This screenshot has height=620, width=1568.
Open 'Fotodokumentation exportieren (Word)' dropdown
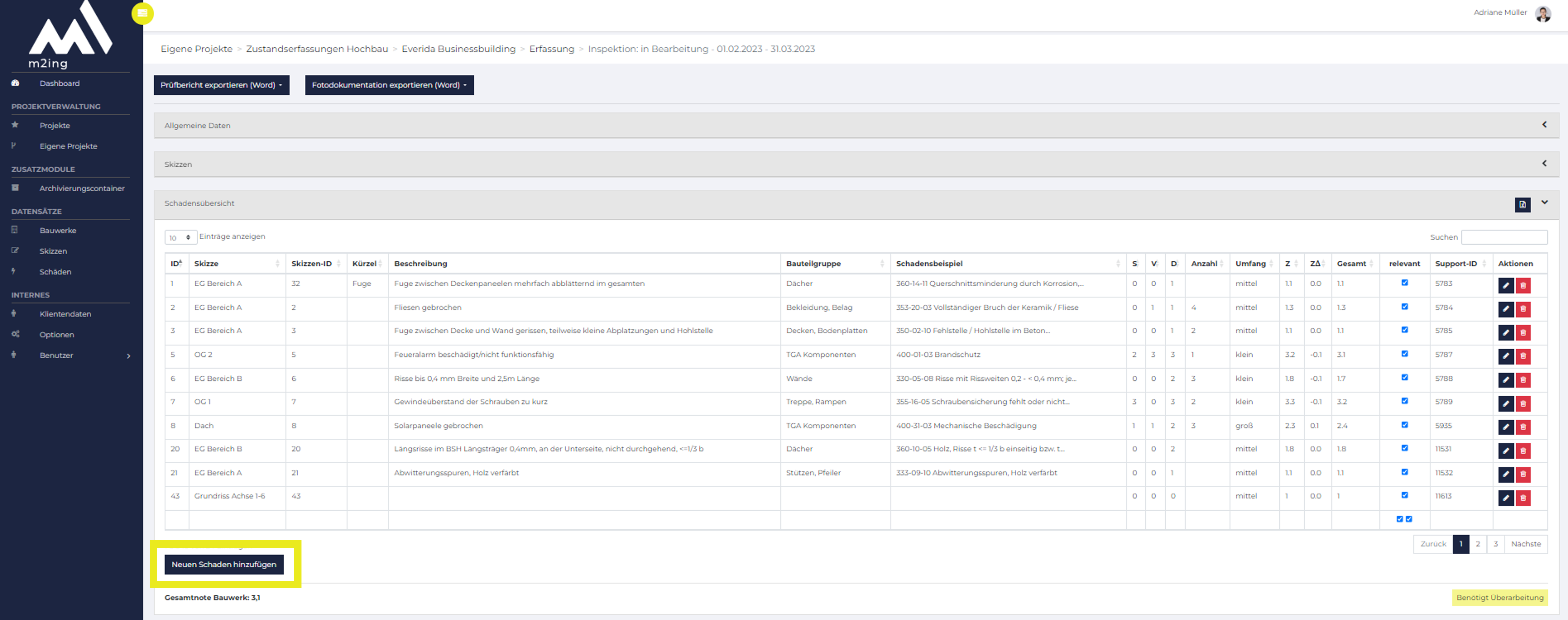point(390,85)
